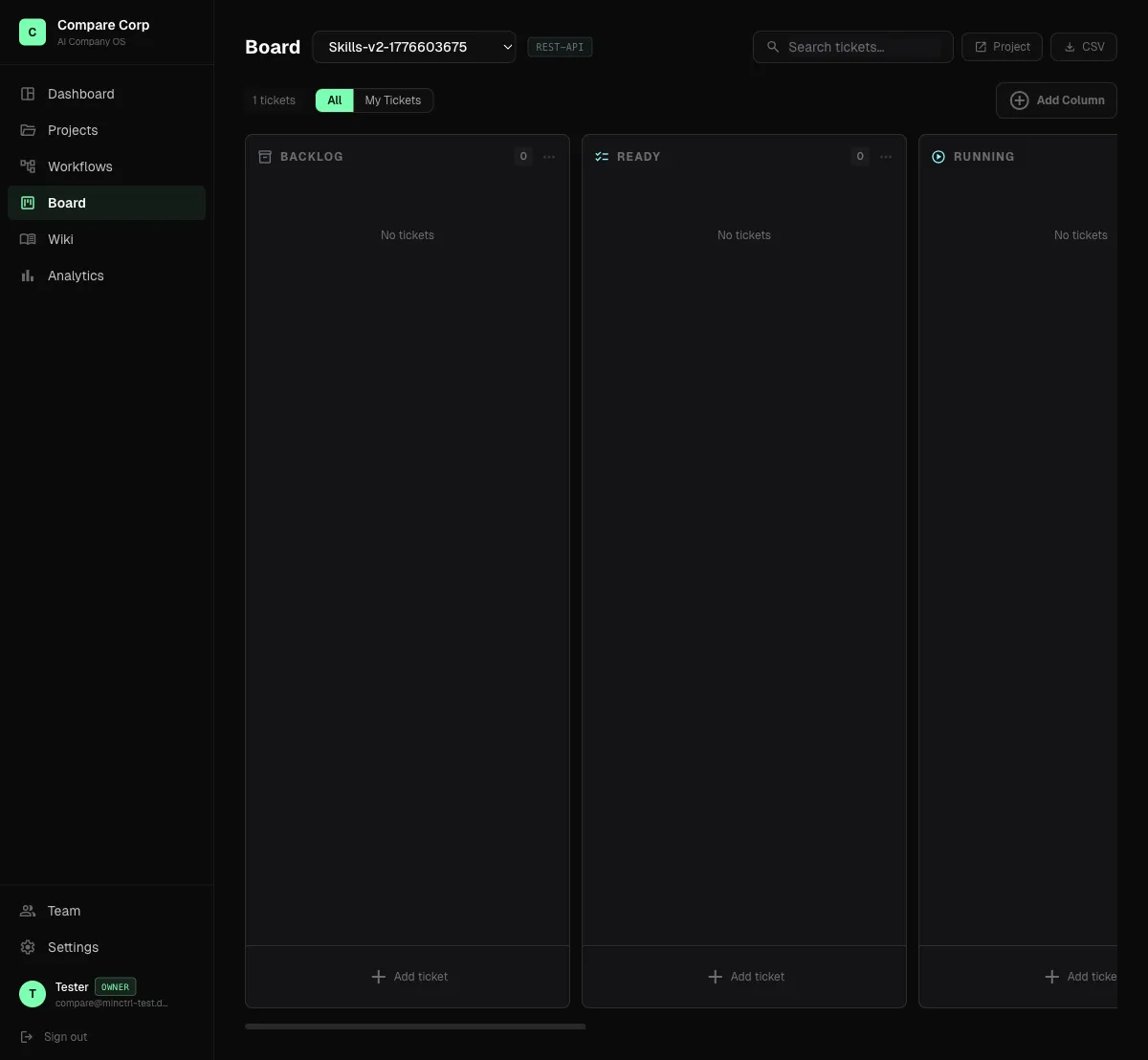
Task: Click the Board icon in sidebar
Action: point(28,203)
